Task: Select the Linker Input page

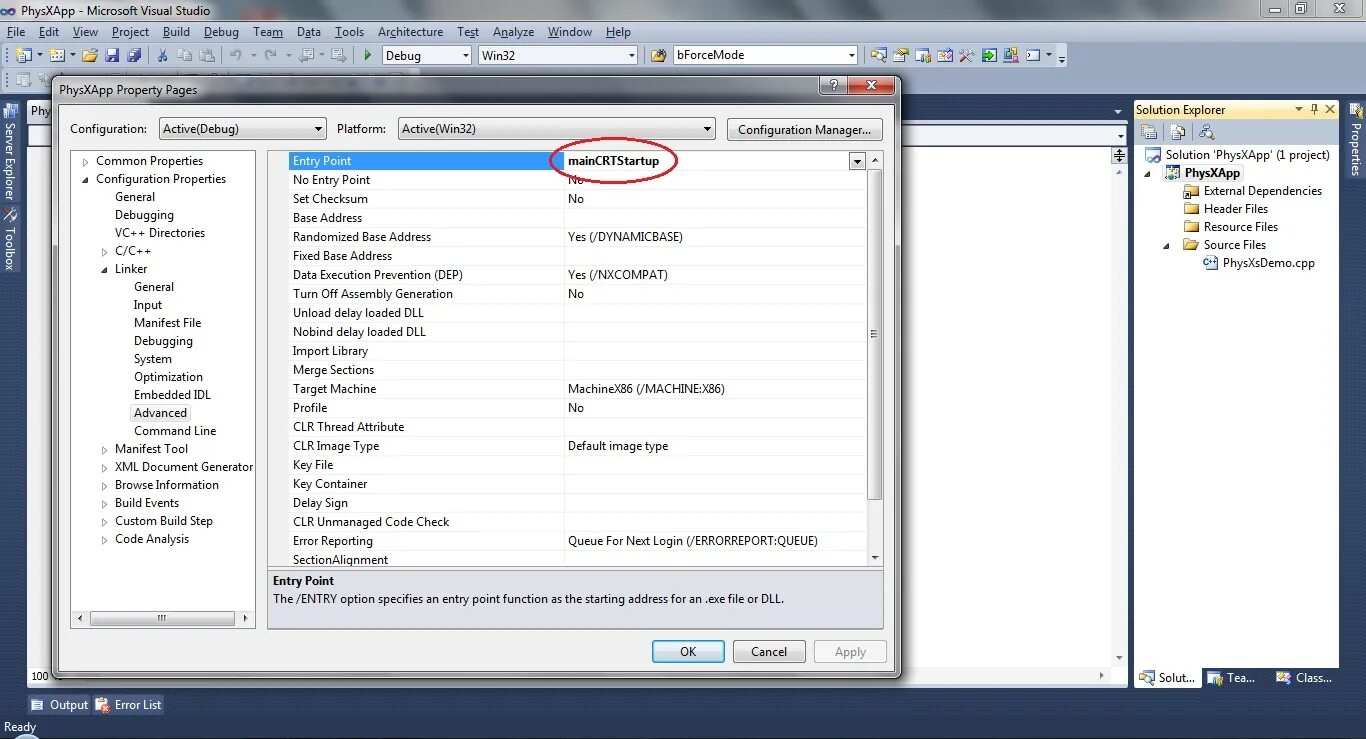Action: [148, 305]
